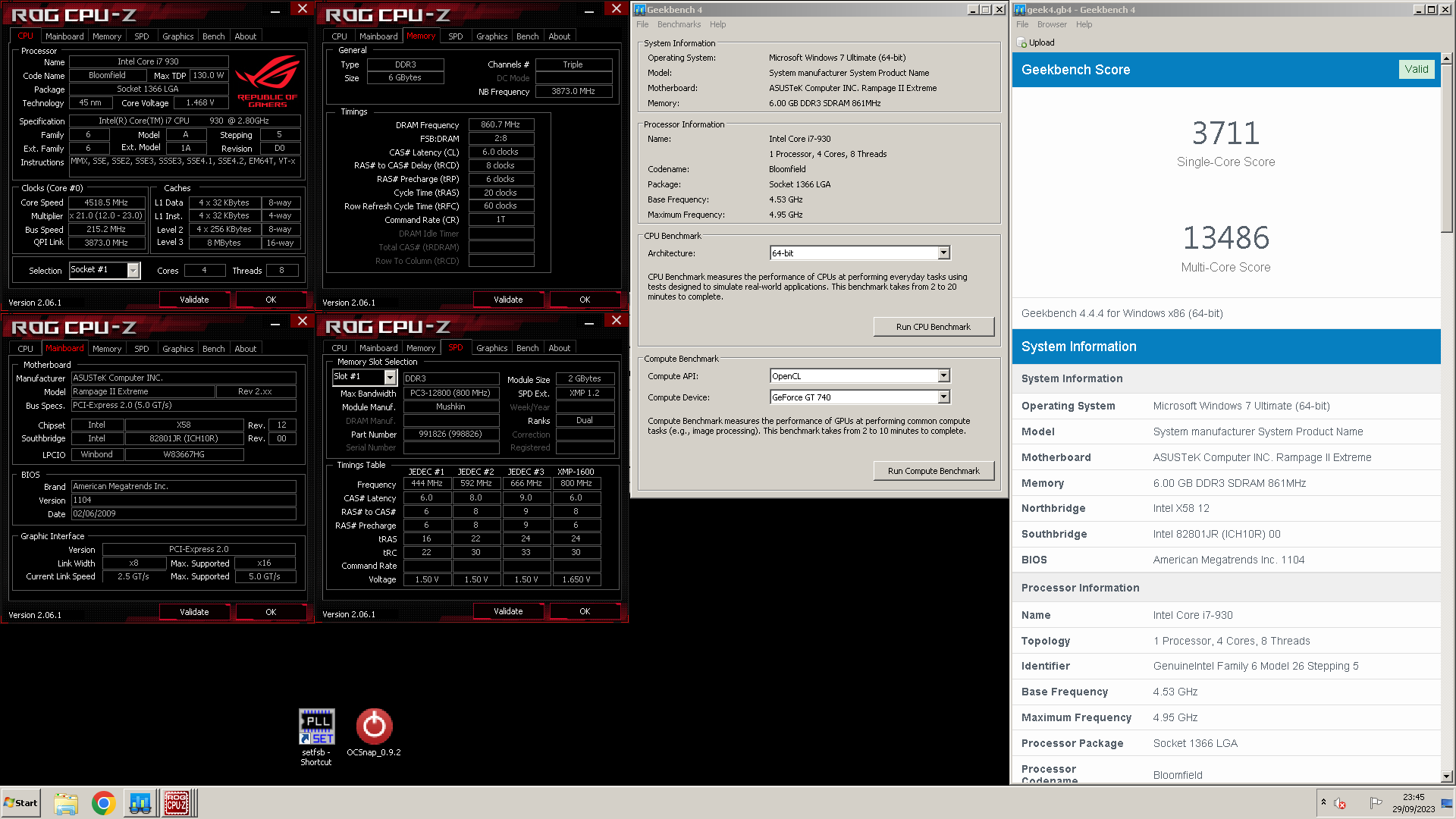Expand the Socket #1 selection dropdown
The image size is (1456, 819).
click(x=133, y=270)
